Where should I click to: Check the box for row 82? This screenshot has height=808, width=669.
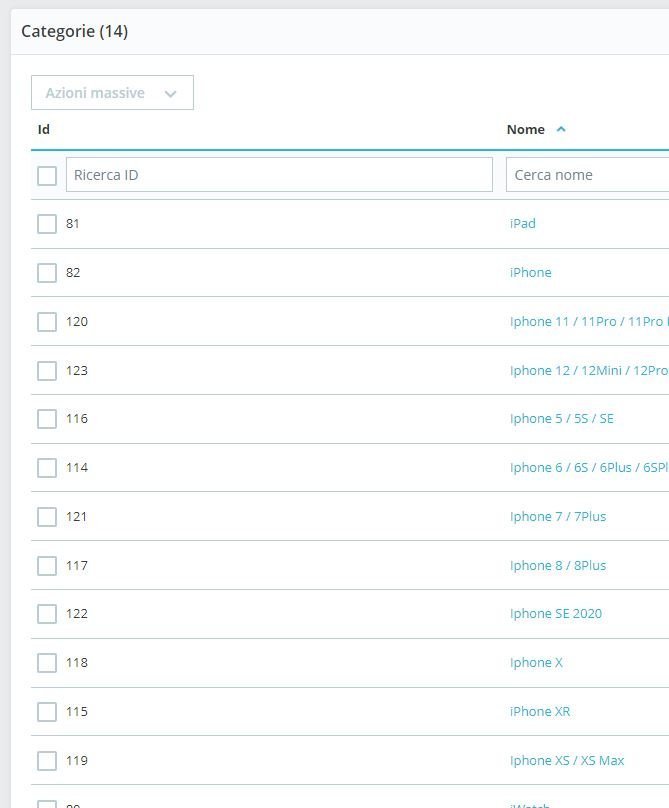[x=47, y=273]
